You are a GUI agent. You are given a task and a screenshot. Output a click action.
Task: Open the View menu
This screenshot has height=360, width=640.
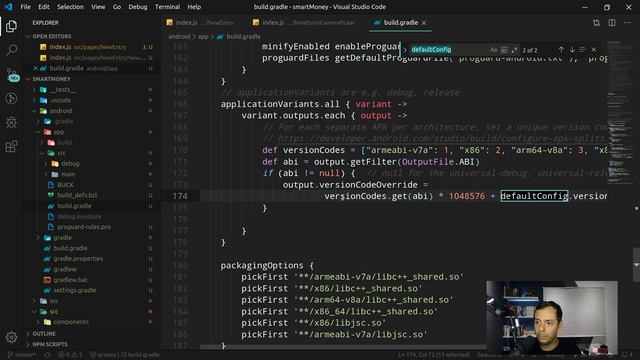coord(98,7)
